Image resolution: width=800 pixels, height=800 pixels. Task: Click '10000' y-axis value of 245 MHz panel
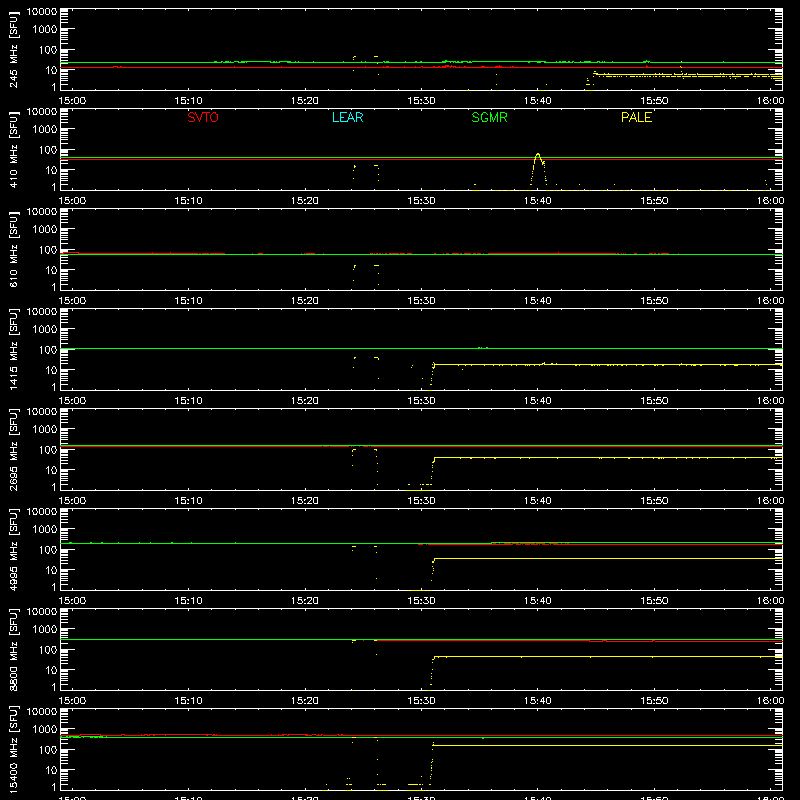42,12
